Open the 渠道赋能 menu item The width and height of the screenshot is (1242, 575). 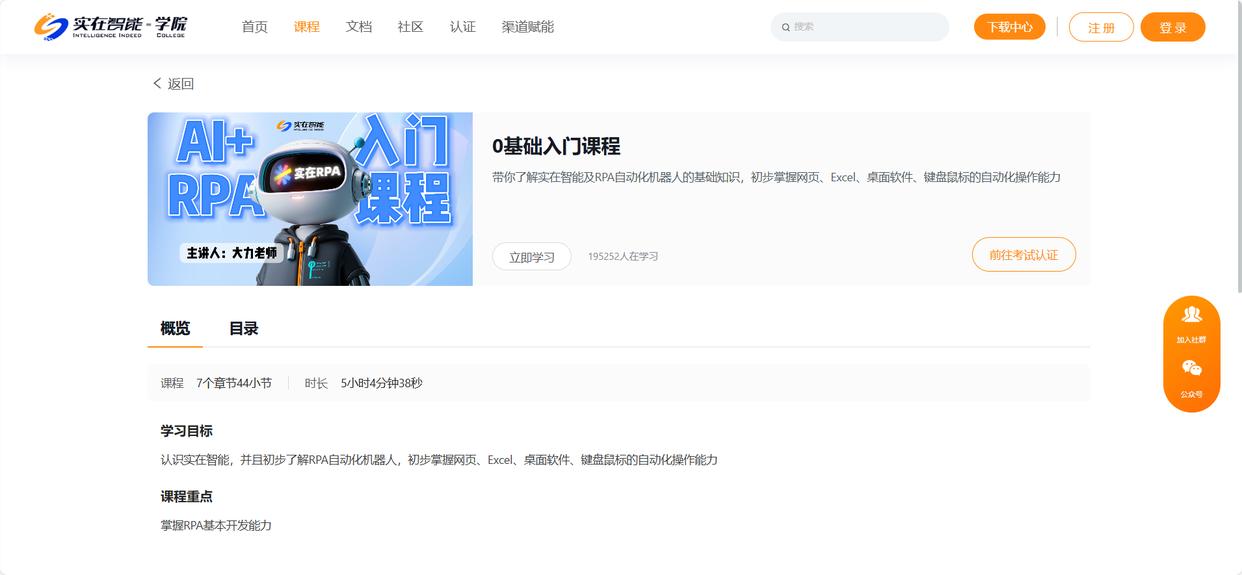(x=528, y=27)
